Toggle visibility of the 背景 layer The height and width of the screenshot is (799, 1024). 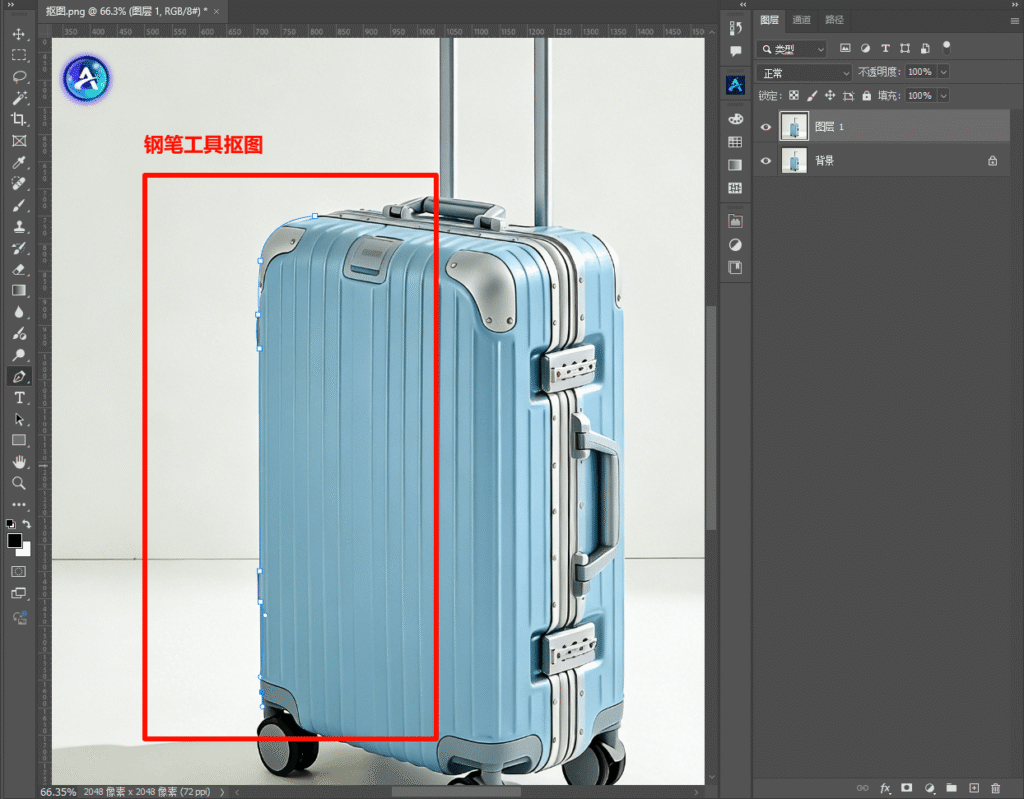[766, 160]
